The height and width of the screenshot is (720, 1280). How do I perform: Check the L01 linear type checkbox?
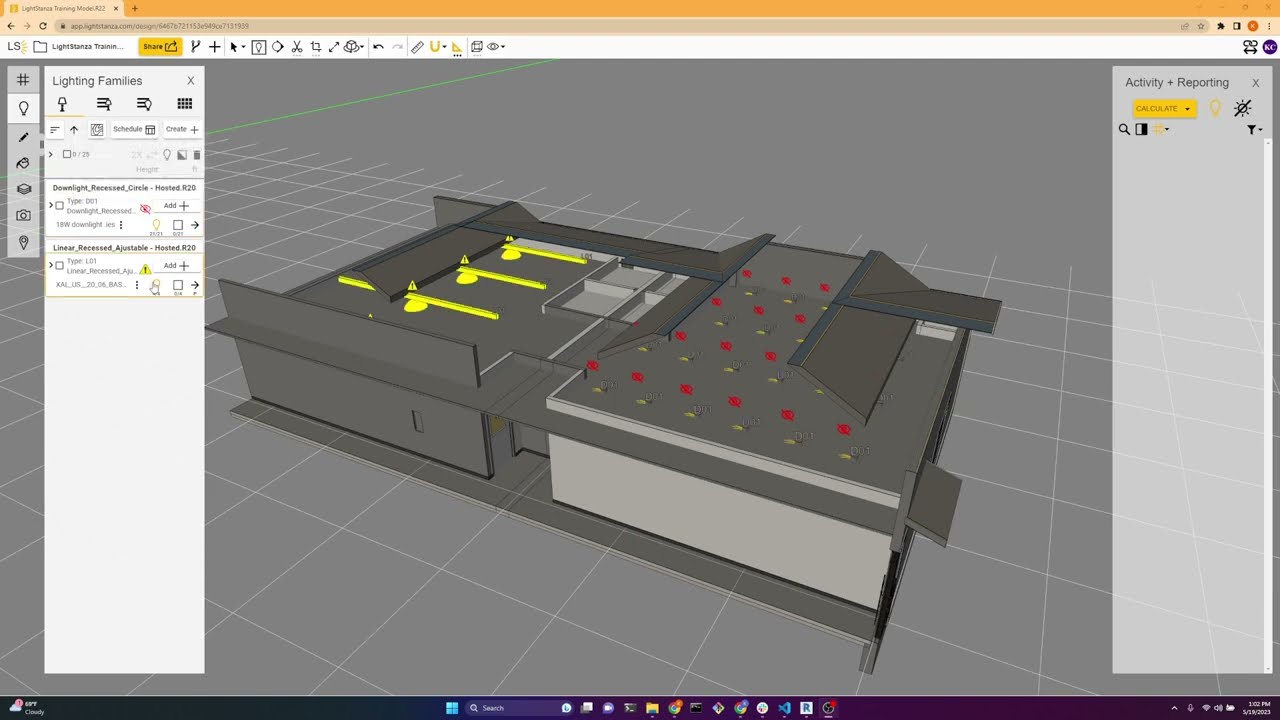click(x=59, y=266)
